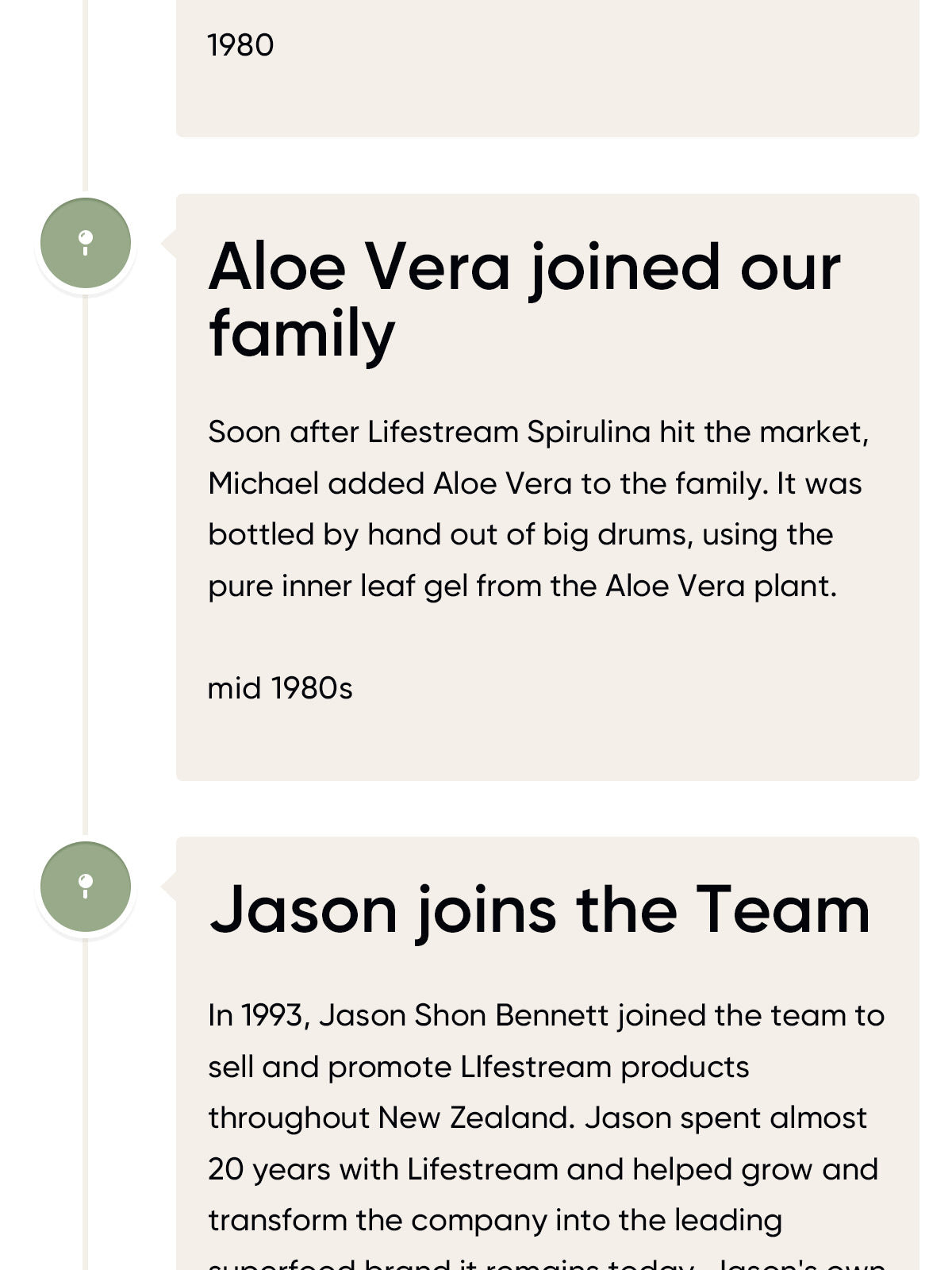The height and width of the screenshot is (1270, 952).
Task: Click the timeline line above the Aloe Vera marker
Action: point(86,95)
